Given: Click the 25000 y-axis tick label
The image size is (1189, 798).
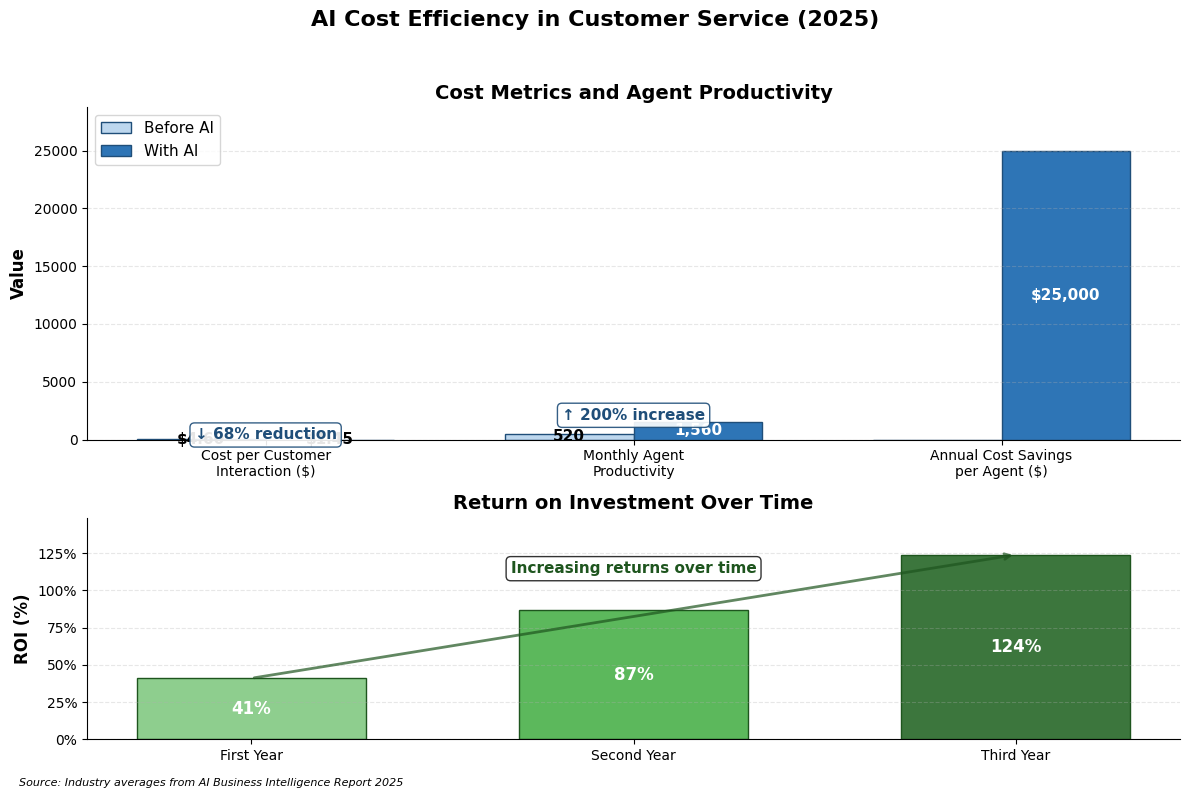Looking at the screenshot, I should coord(58,151).
